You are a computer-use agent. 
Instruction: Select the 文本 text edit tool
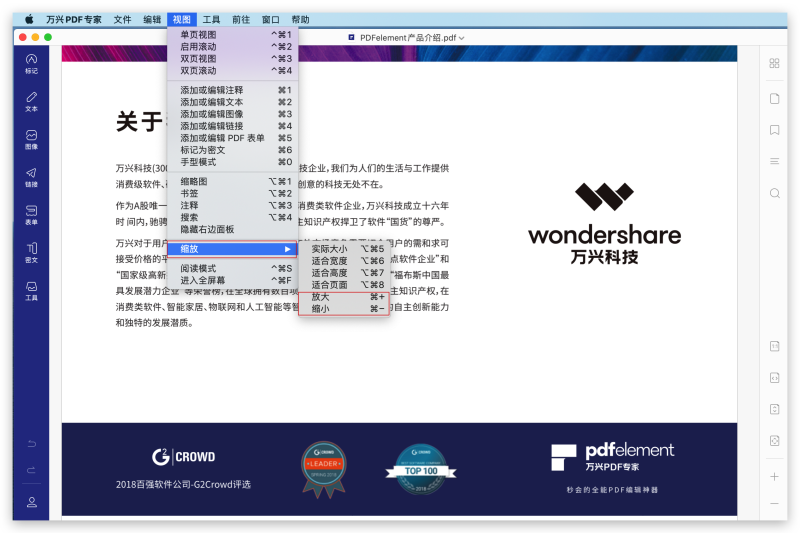[x=31, y=101]
